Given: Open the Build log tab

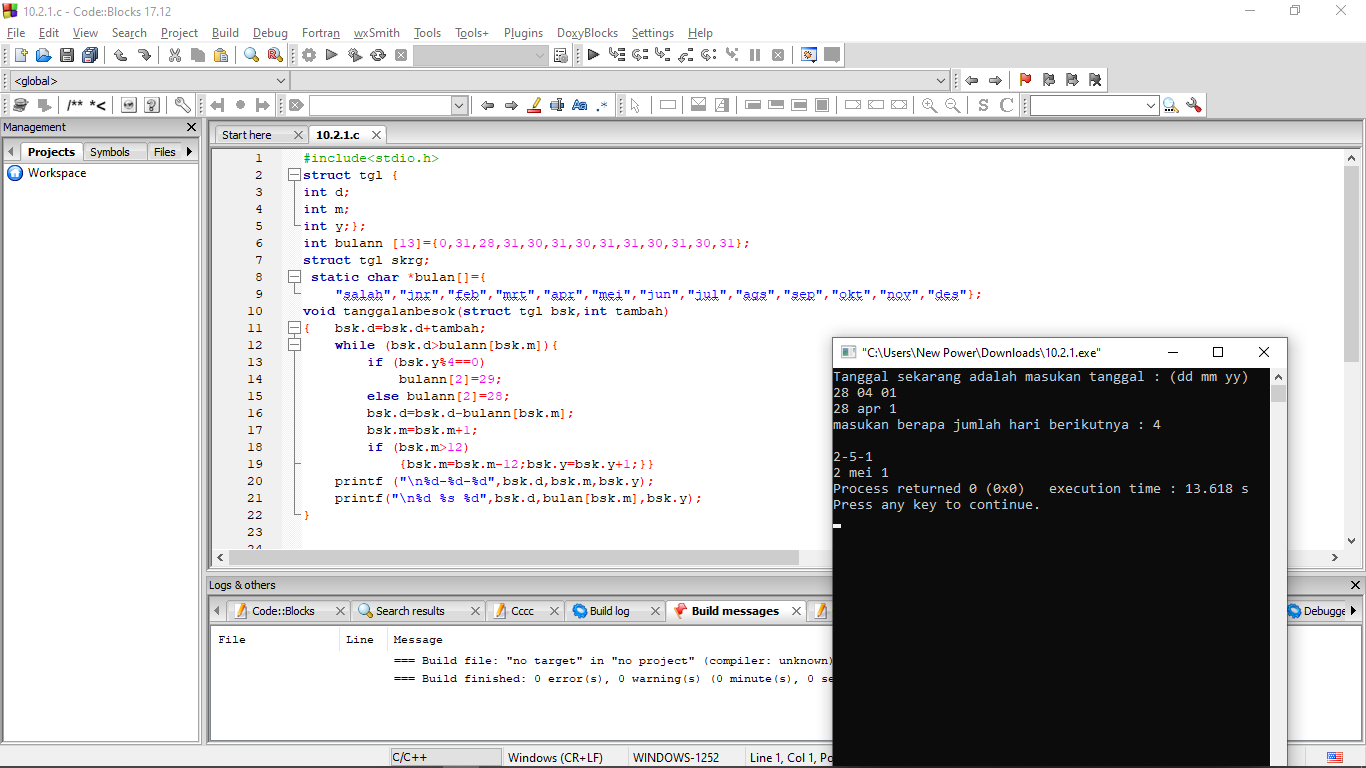Looking at the screenshot, I should (610, 611).
